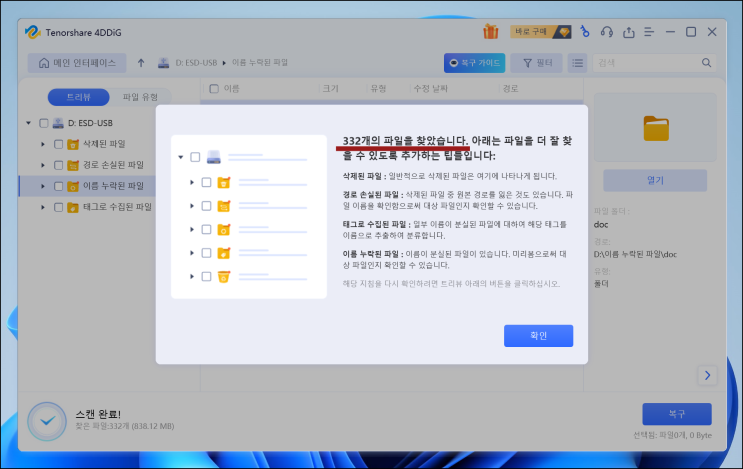Expand the 삭제된 파일 tree node
743x469 pixels.
tap(43, 144)
